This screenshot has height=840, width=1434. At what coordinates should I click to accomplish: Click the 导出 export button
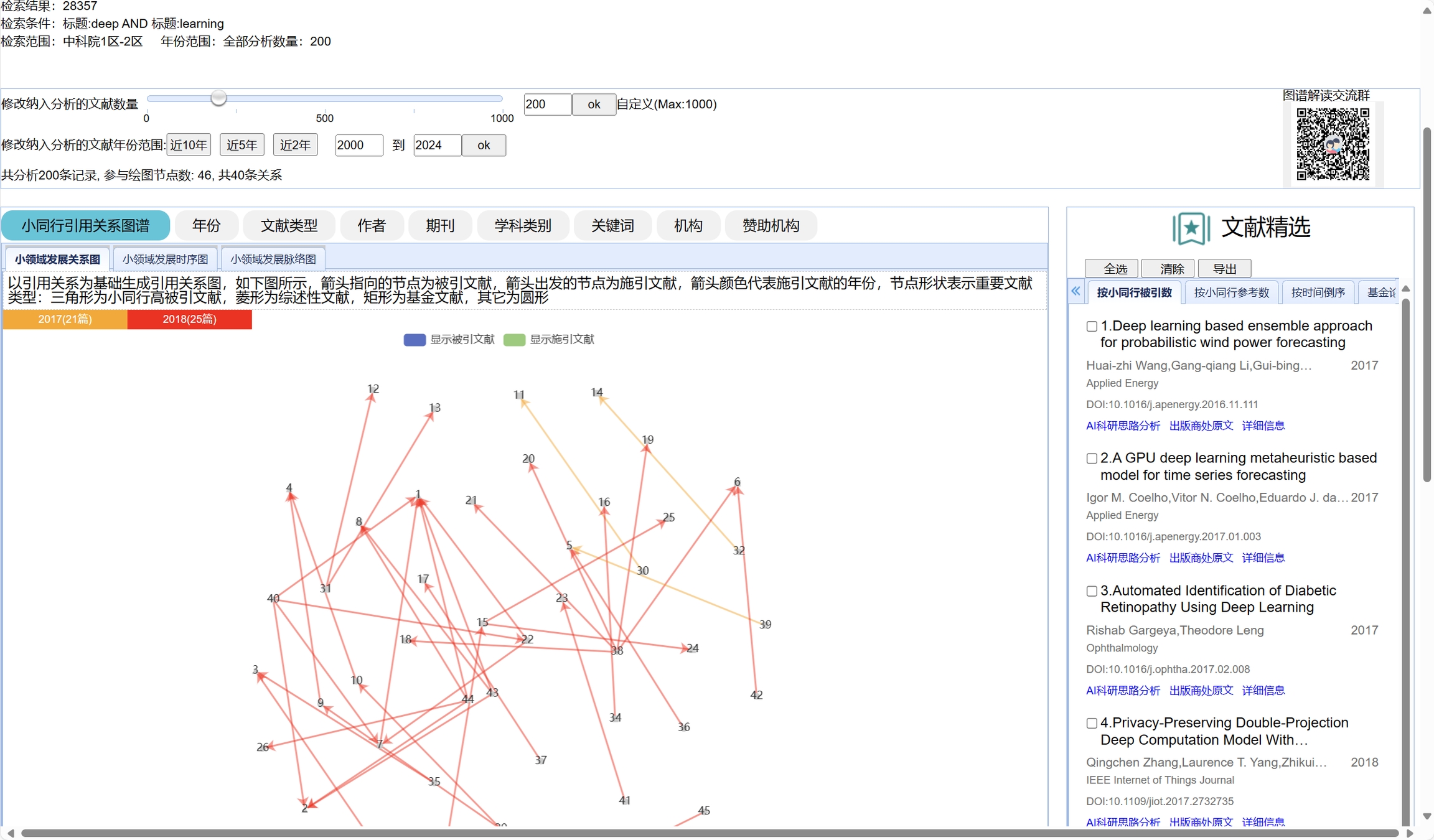1224,269
